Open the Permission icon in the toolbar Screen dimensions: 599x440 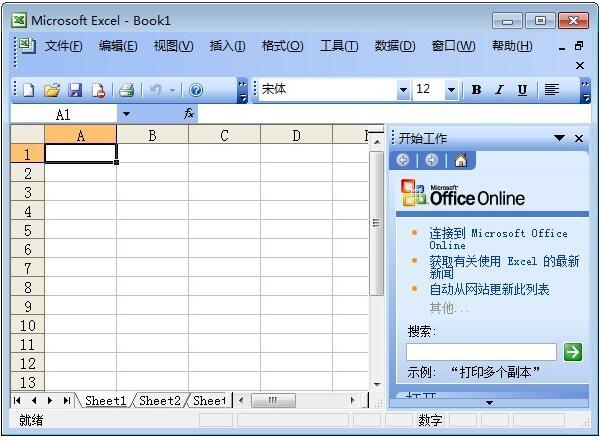tap(99, 90)
